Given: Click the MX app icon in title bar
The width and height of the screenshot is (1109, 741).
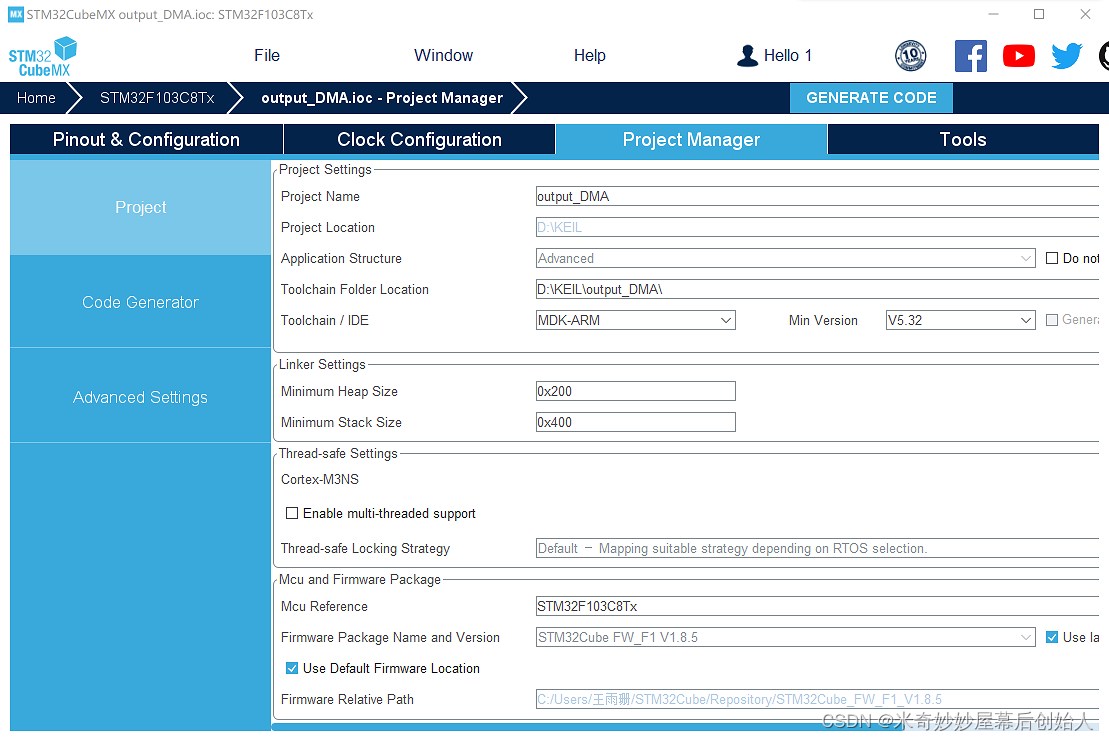Looking at the screenshot, I should (16, 14).
